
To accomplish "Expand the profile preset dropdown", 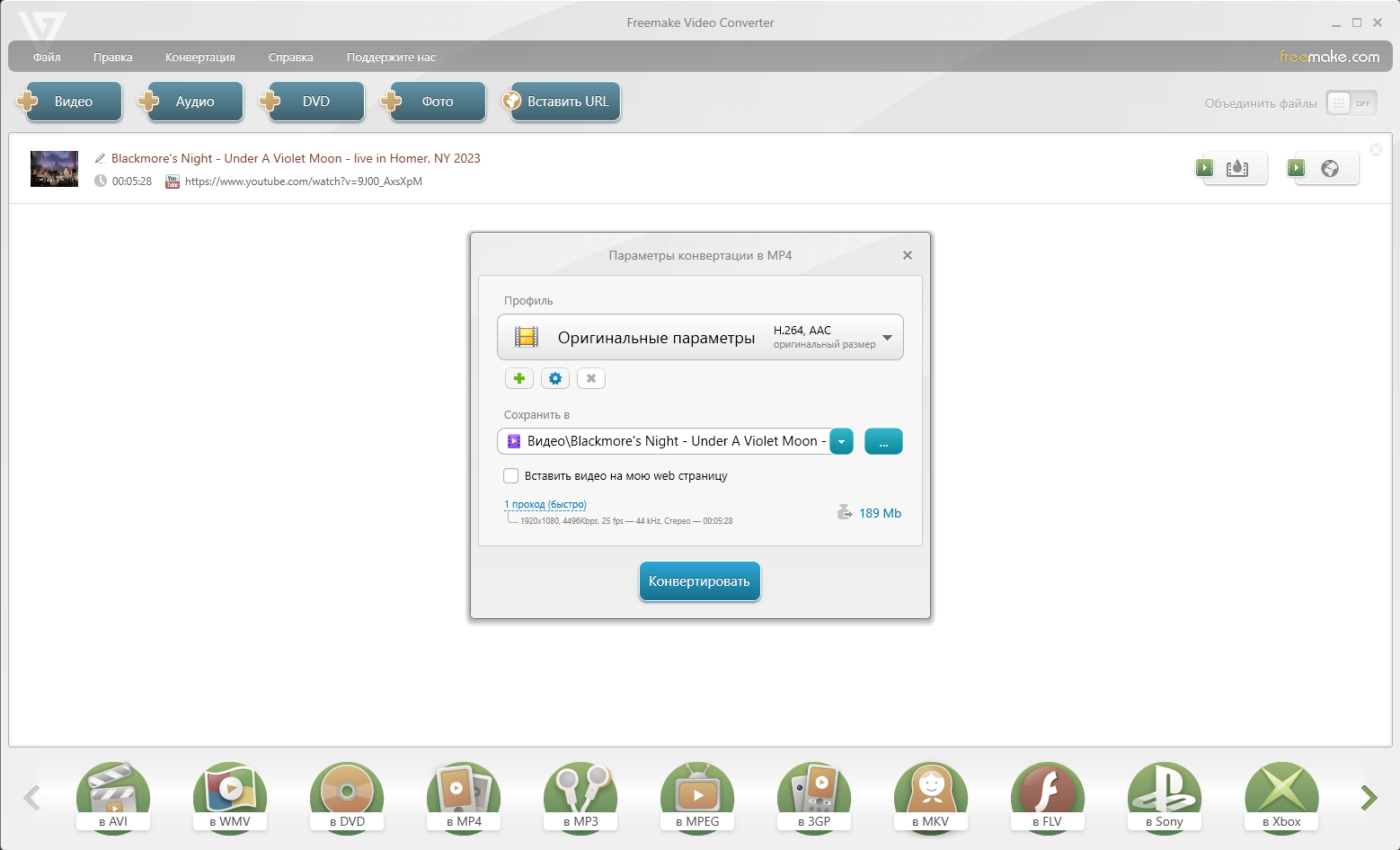I will [887, 338].
